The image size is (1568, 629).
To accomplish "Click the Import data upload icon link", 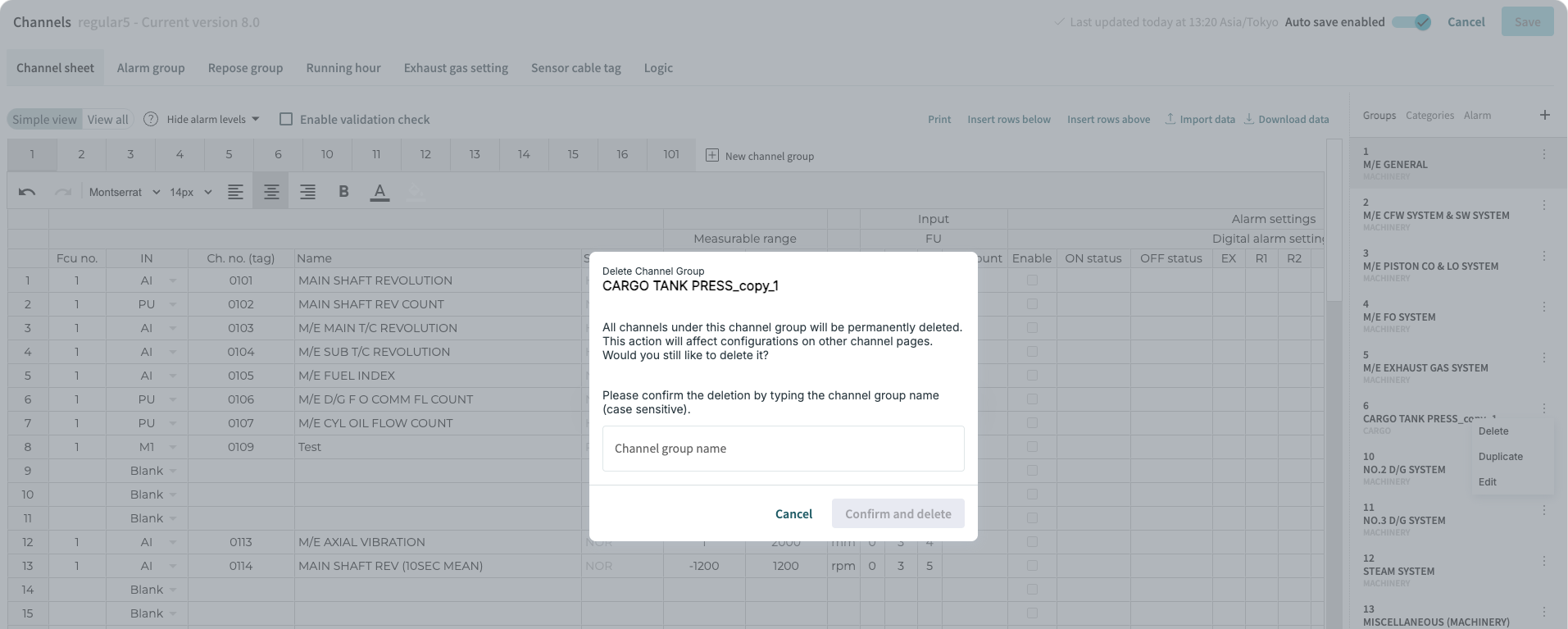I will point(1200,120).
